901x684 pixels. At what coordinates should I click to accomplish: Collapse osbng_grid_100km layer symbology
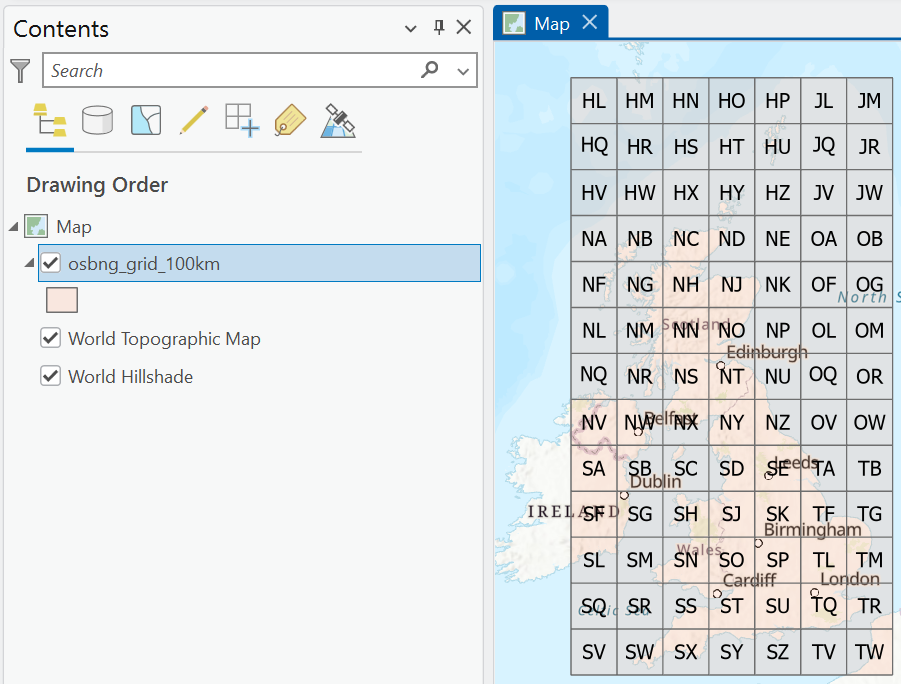(x=29, y=263)
